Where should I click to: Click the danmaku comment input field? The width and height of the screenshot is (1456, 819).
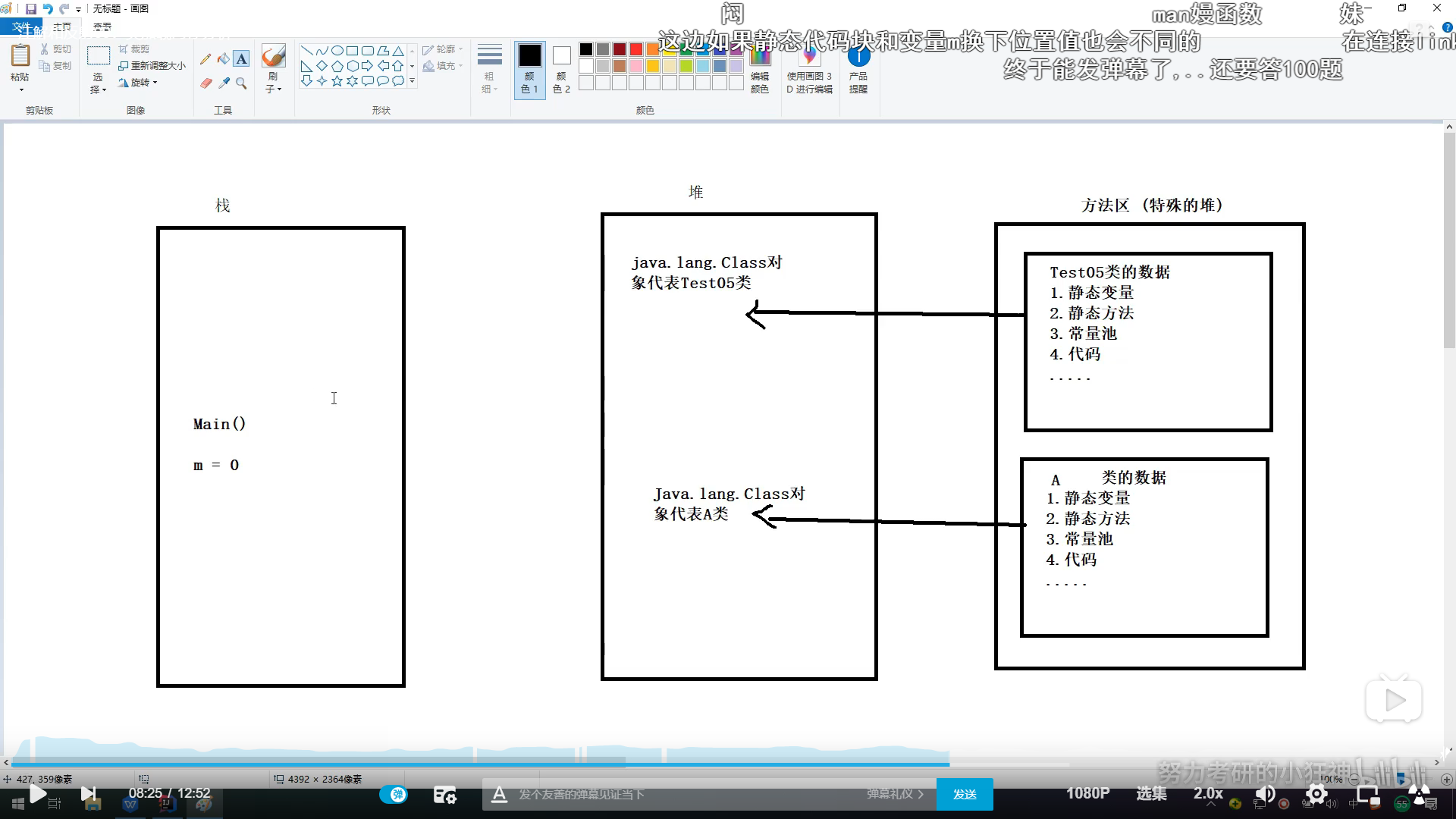(x=682, y=794)
